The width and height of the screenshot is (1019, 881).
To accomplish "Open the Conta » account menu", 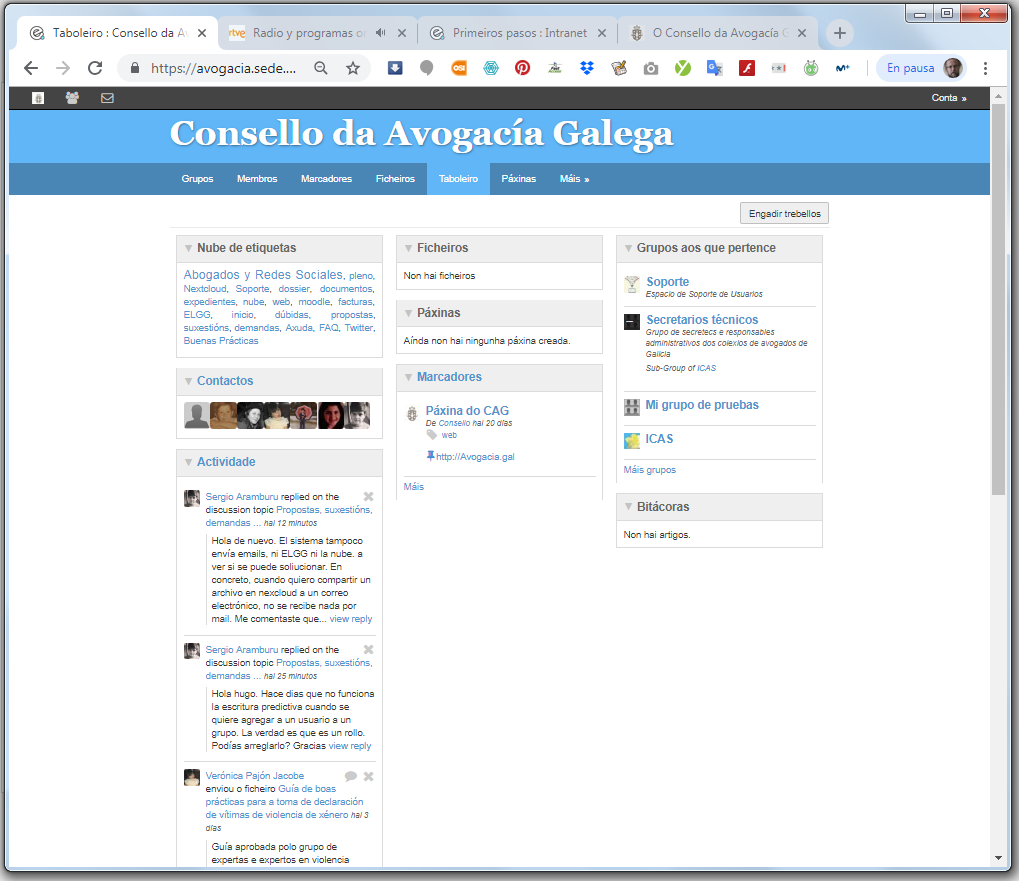I will click(x=949, y=98).
